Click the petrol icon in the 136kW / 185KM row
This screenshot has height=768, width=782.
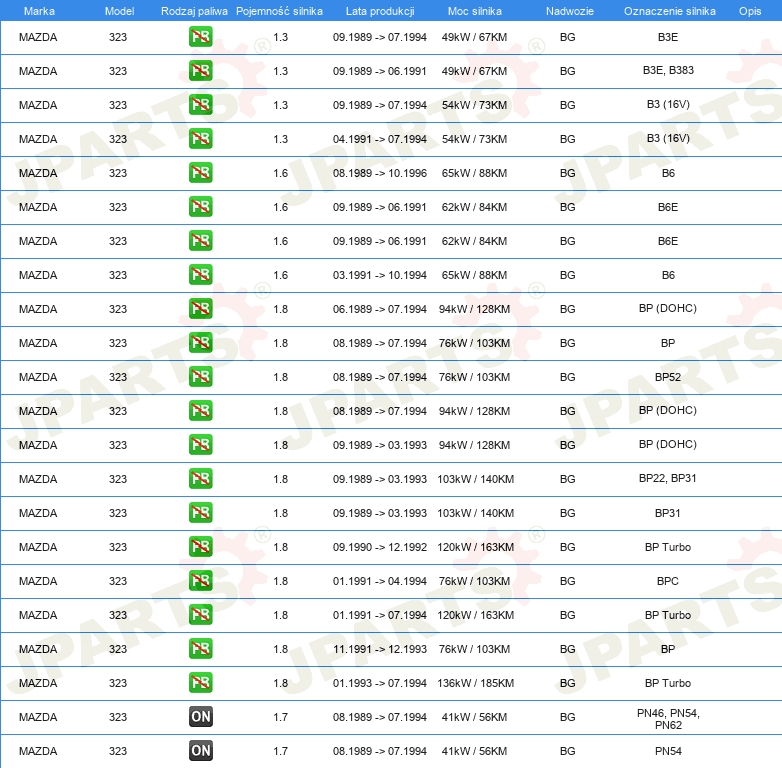point(200,682)
